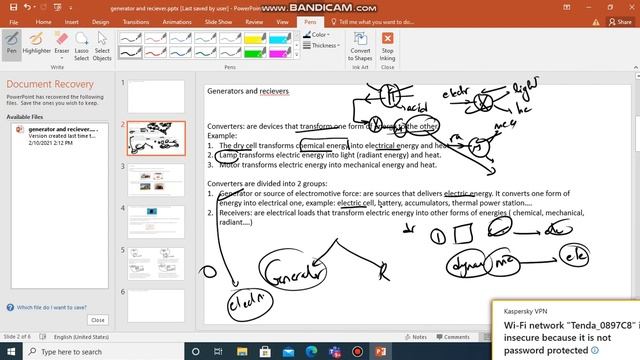Select slide 5 thumbnail
The width and height of the screenshot is (640, 360).
tap(156, 264)
